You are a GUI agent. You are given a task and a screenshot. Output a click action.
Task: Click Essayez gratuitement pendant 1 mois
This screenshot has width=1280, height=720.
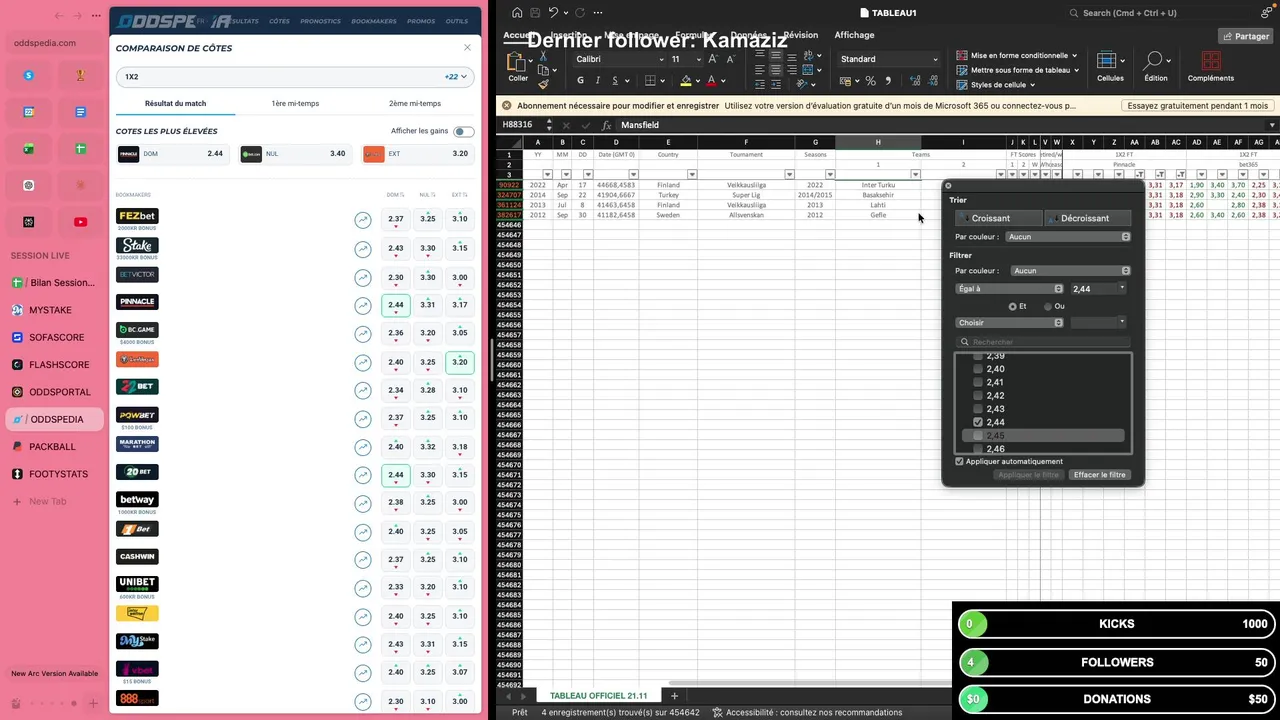pyautogui.click(x=1198, y=105)
